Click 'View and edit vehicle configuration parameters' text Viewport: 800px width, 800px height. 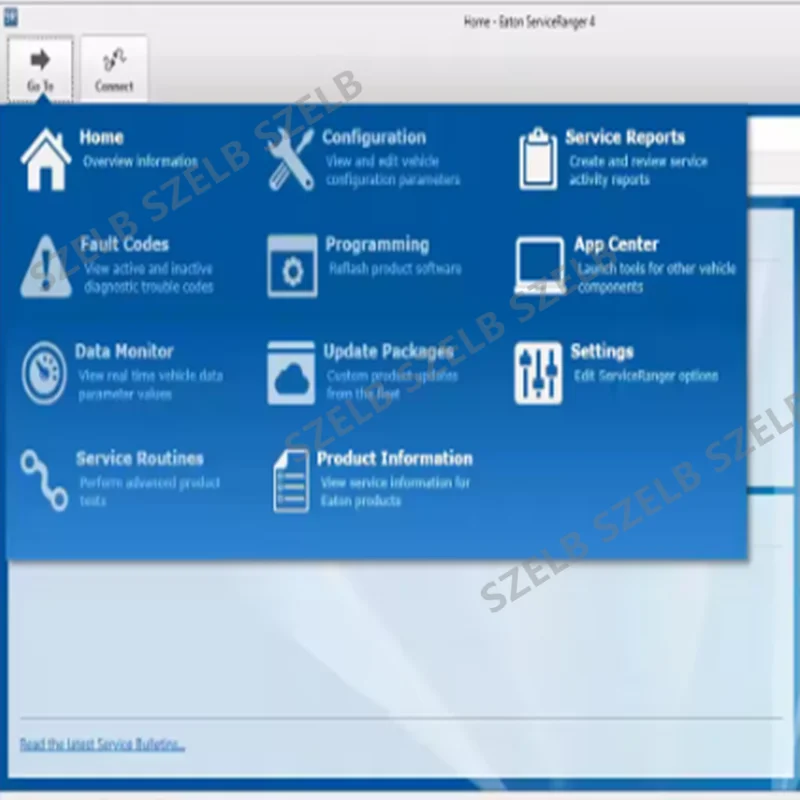tap(393, 171)
